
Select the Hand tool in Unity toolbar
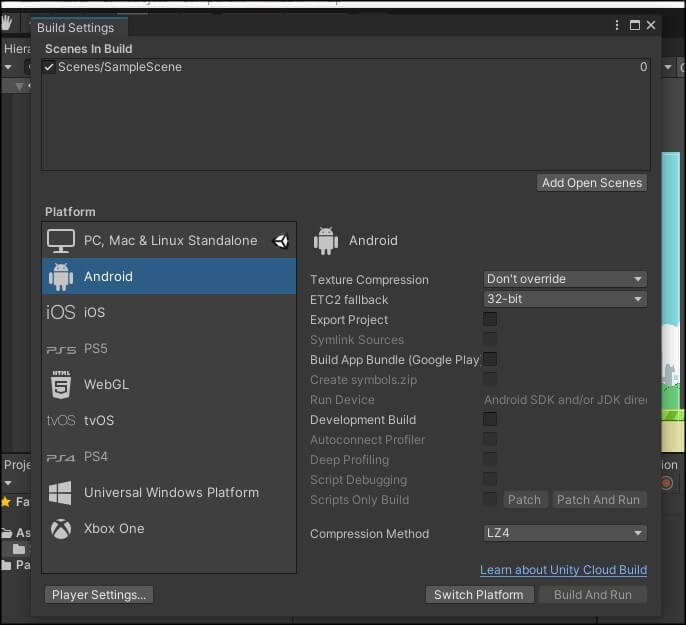(7, 22)
